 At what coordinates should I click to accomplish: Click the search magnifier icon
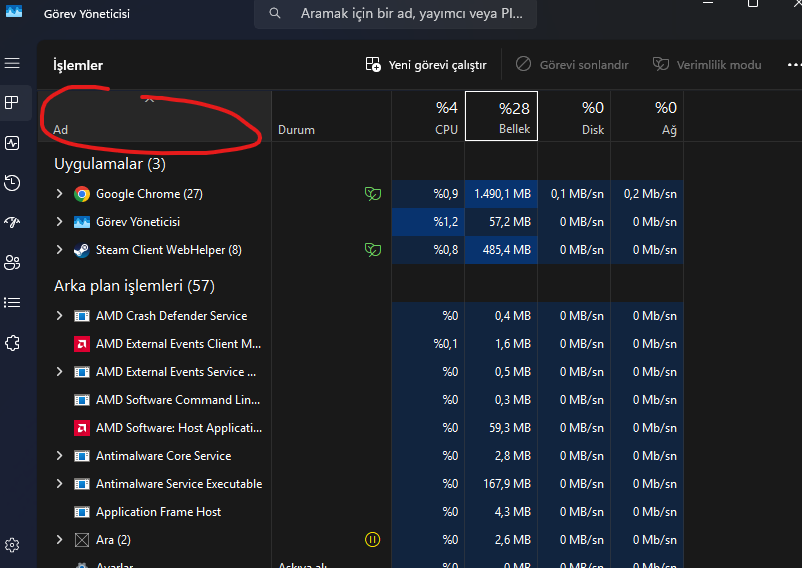tap(275, 13)
